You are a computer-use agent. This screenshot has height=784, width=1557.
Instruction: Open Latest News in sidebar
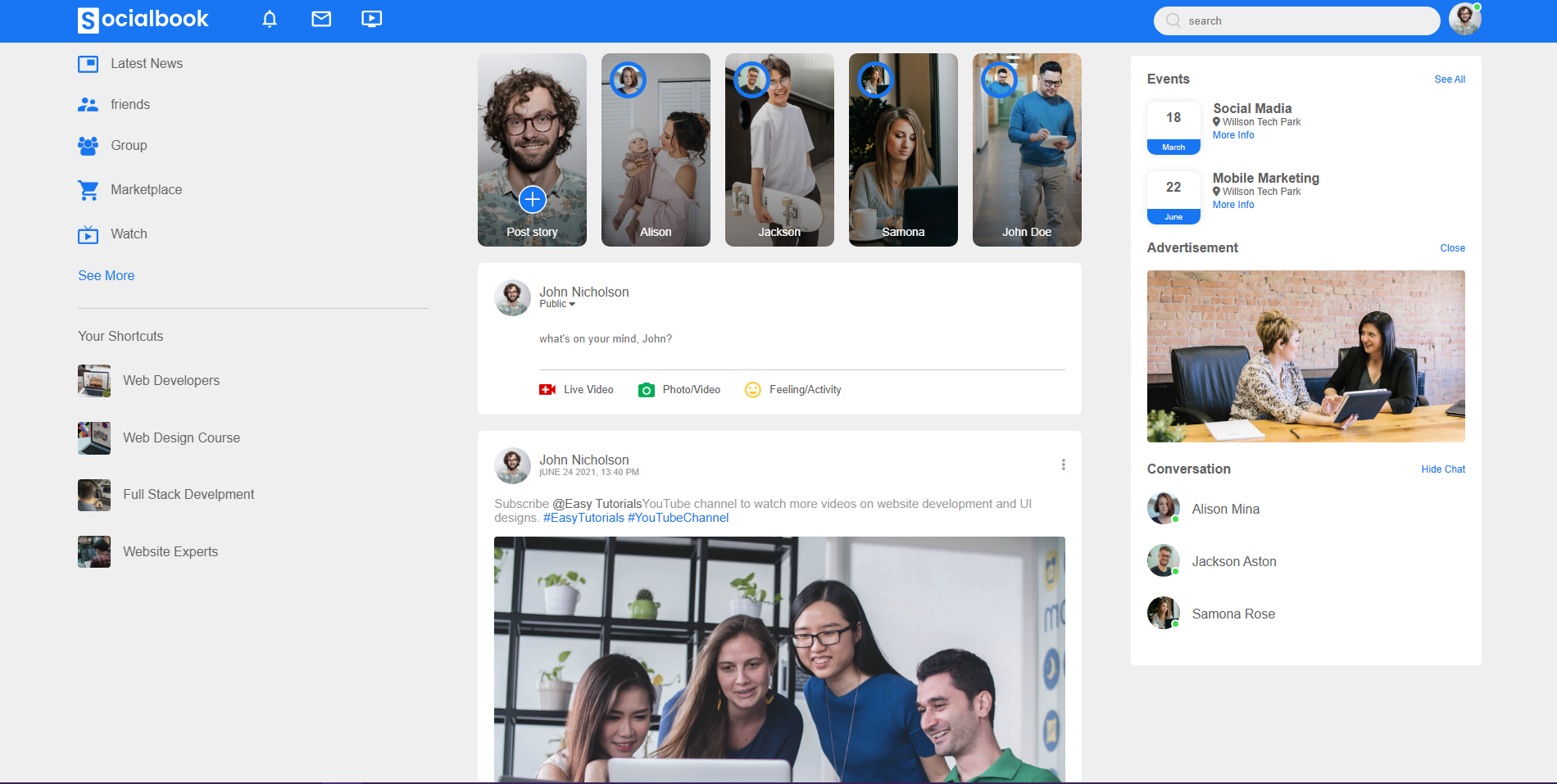(x=146, y=64)
